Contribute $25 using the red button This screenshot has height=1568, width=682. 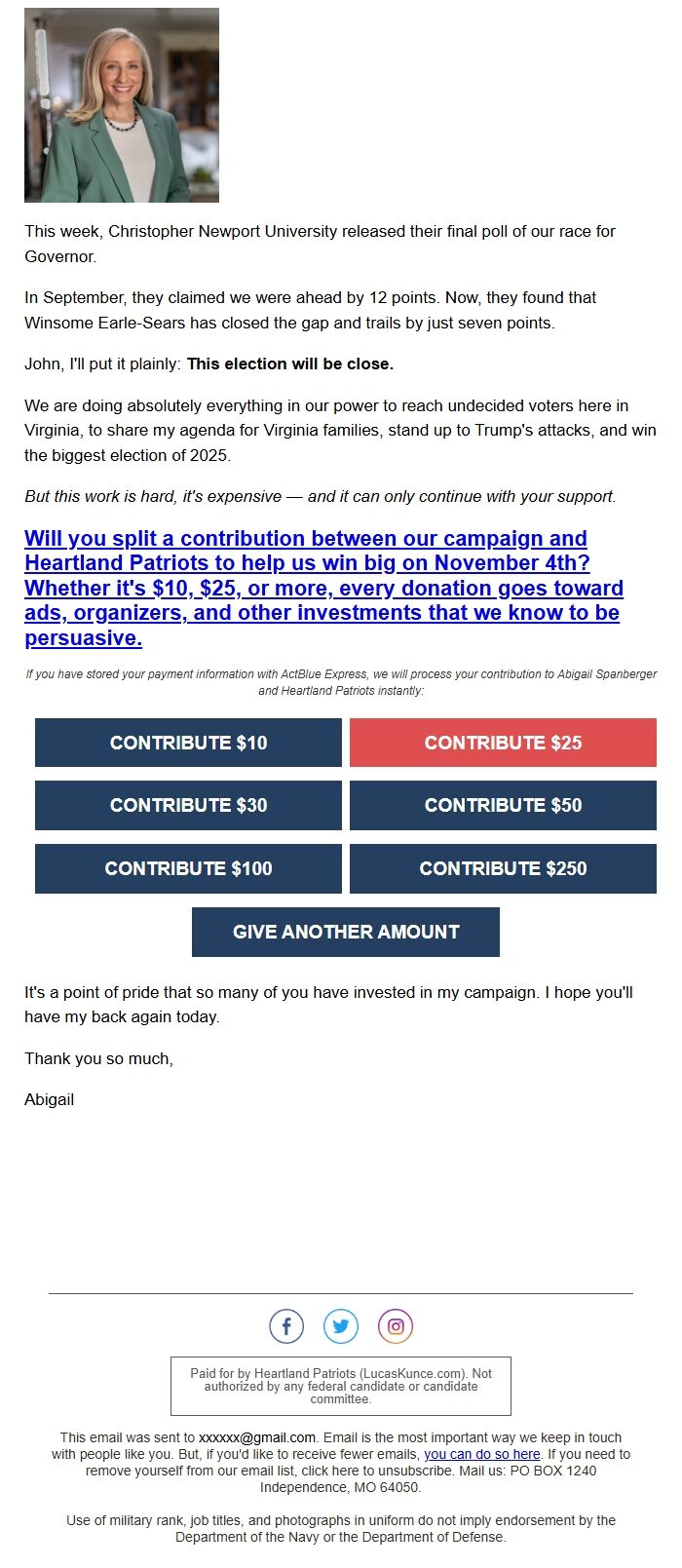click(502, 742)
